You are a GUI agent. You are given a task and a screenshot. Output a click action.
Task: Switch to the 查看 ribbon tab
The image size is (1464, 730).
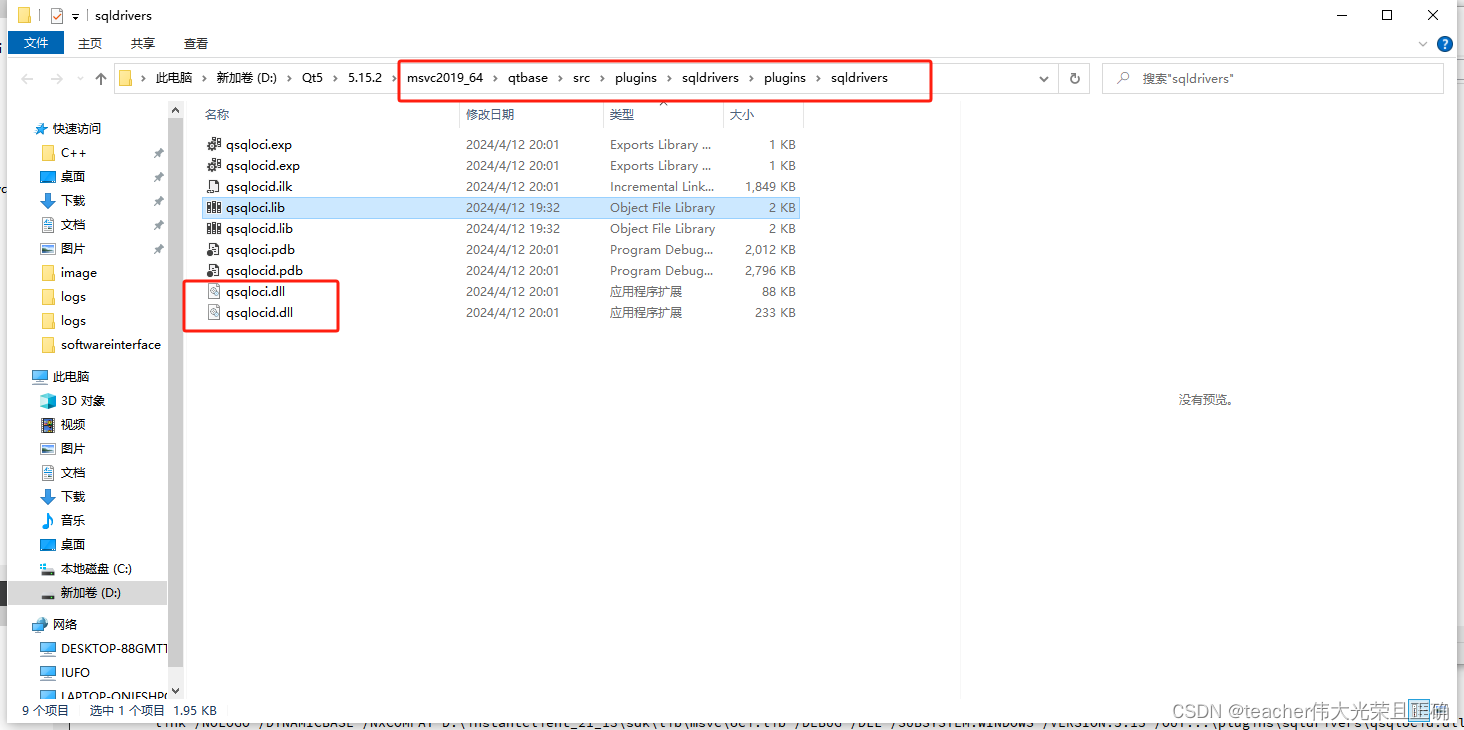pyautogui.click(x=196, y=43)
